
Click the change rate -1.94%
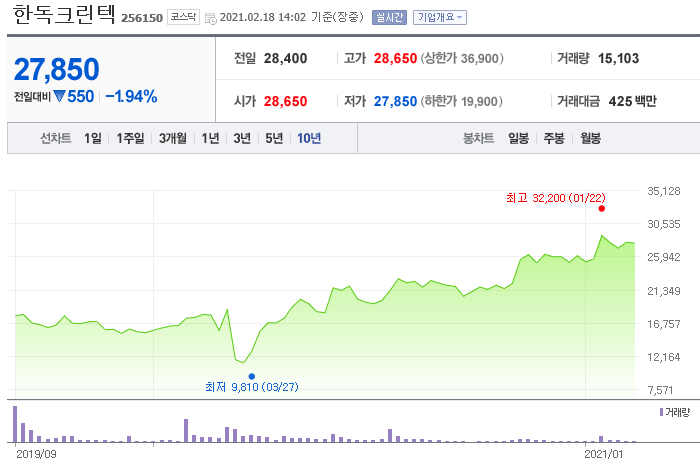[x=131, y=96]
